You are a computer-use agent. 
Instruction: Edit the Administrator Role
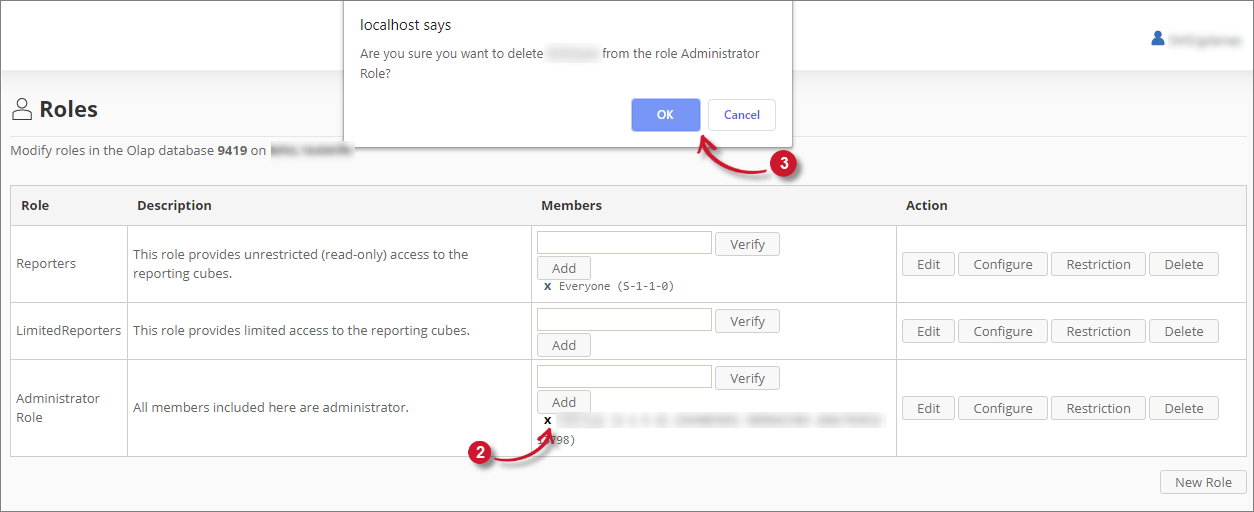pyautogui.click(x=929, y=408)
